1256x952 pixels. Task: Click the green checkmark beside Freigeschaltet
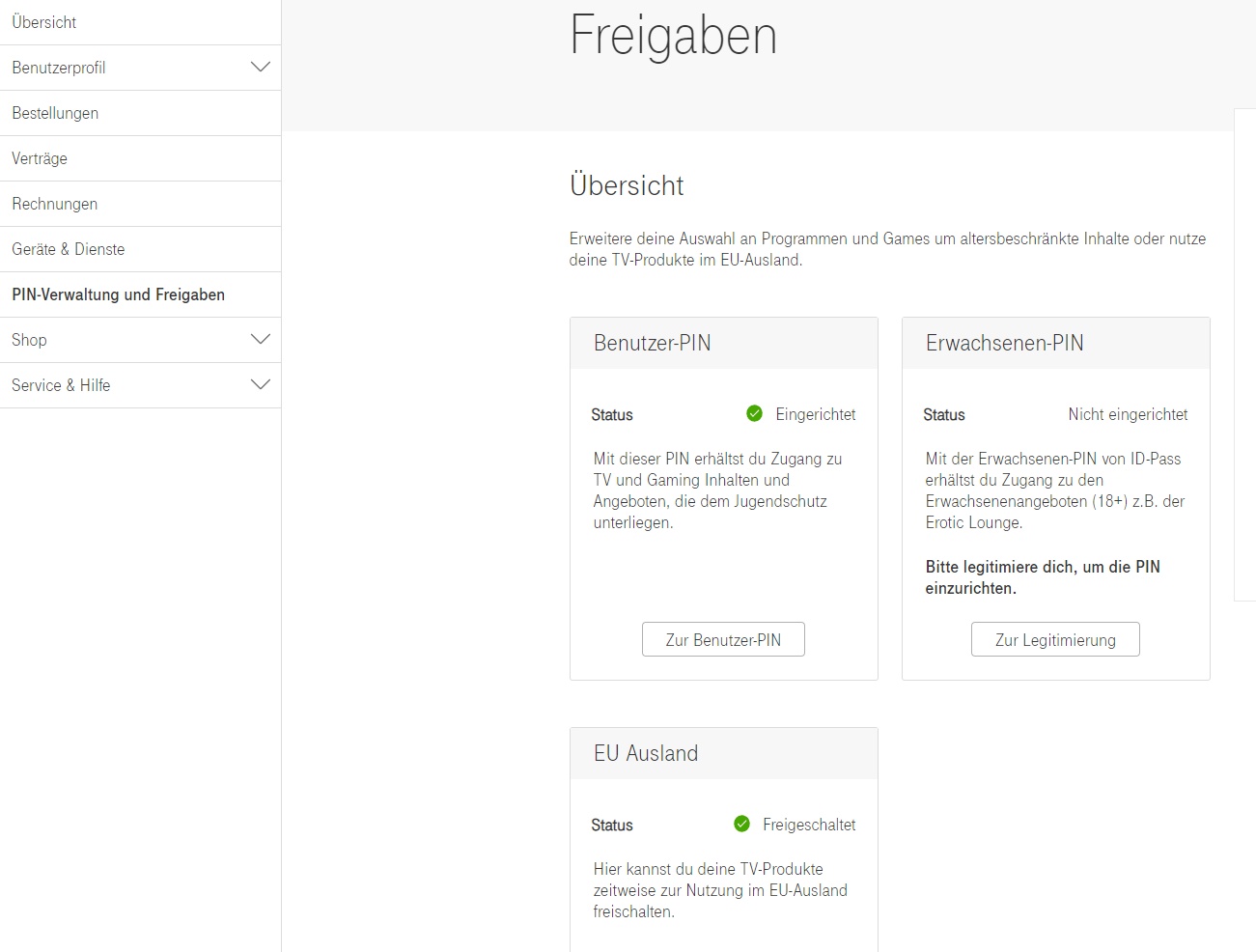click(x=741, y=824)
